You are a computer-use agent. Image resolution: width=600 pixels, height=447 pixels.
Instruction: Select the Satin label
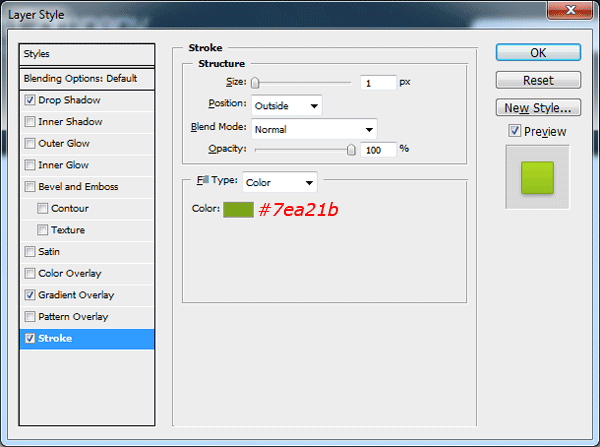[x=49, y=252]
